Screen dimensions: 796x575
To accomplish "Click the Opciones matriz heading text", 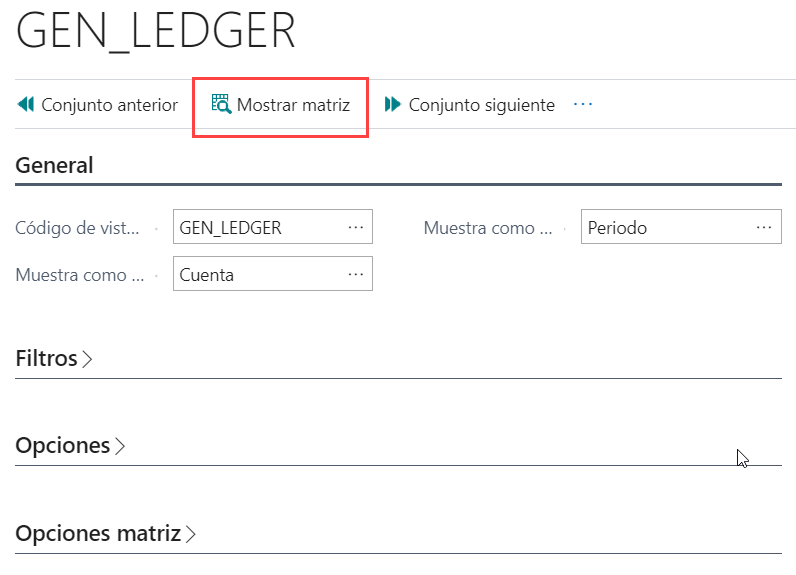I will click(97, 533).
